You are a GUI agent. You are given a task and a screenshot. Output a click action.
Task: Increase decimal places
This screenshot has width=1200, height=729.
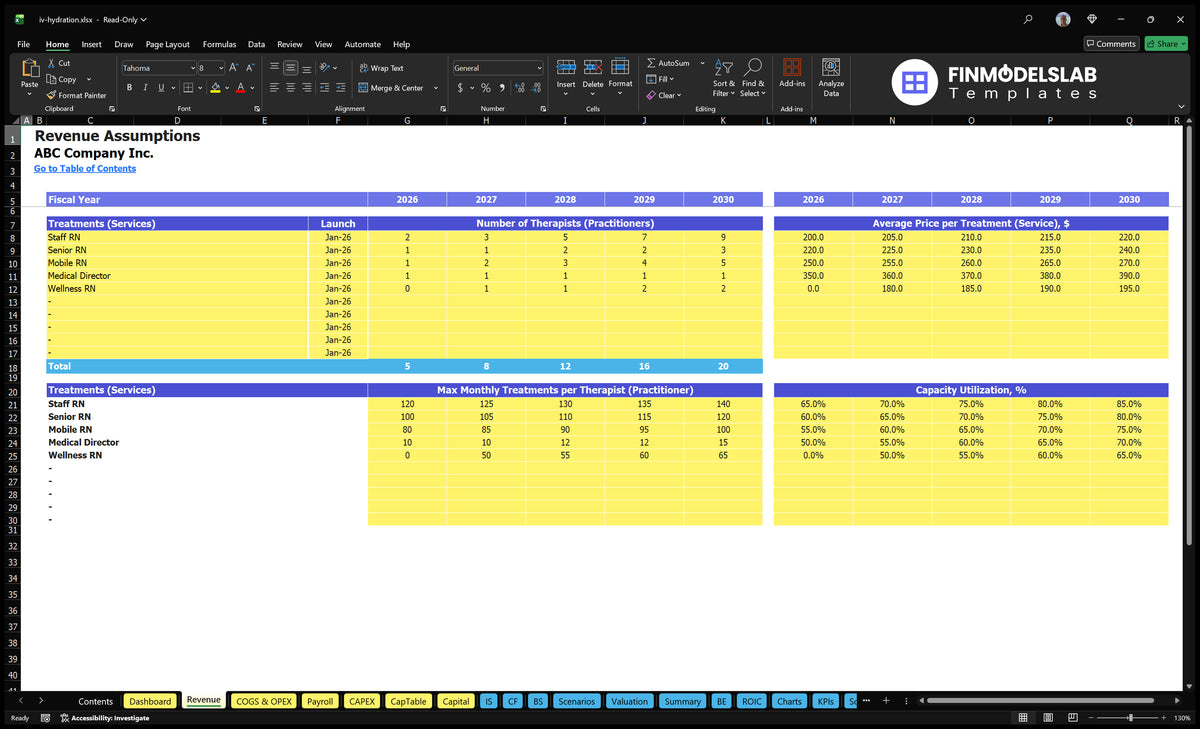520,88
